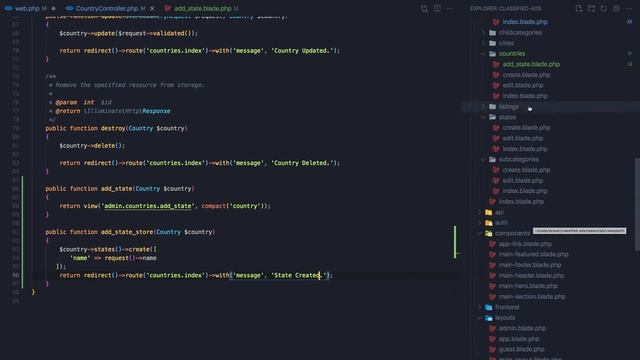Click the add_state_store function name
This screenshot has height=360, width=640.
[x=127, y=232]
